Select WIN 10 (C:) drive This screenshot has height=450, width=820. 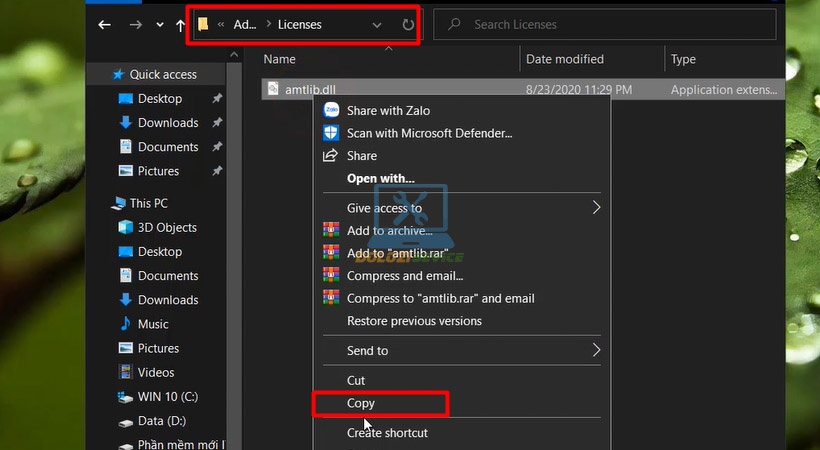167,397
